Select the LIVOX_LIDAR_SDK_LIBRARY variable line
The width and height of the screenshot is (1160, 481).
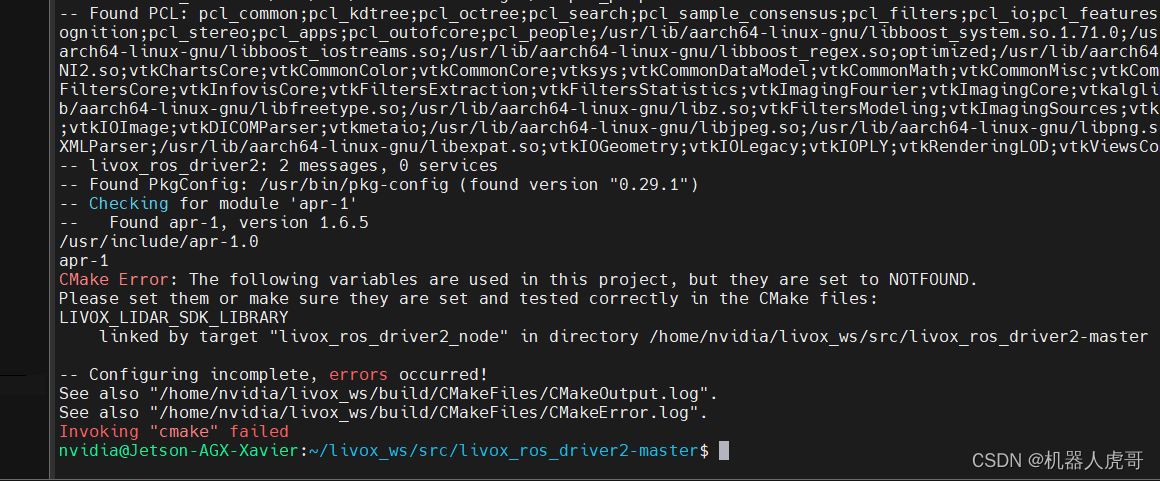(174, 317)
